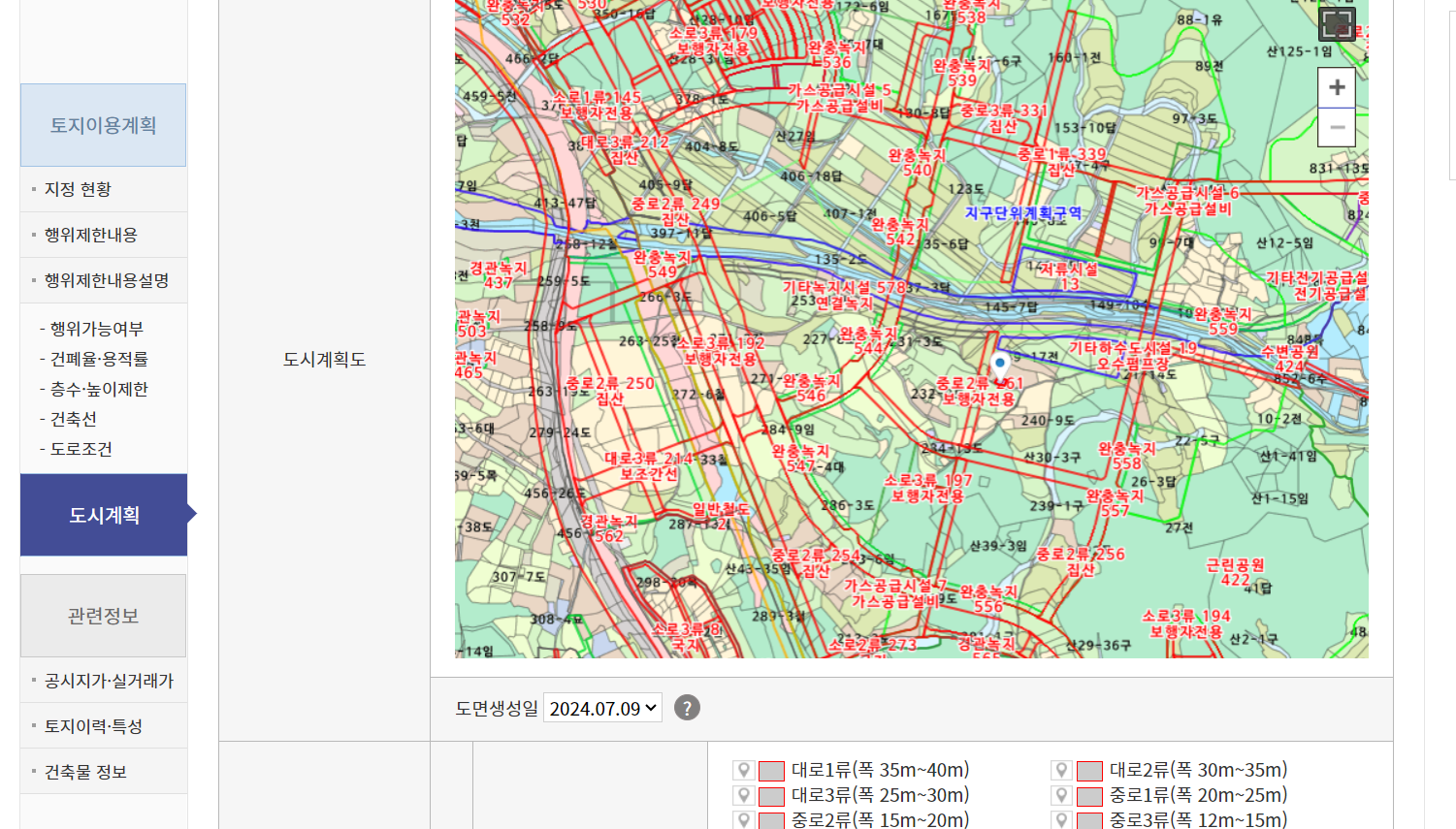The image size is (1456, 829).
Task: Click the 대로1류 legend color swatch
Action: 771,771
